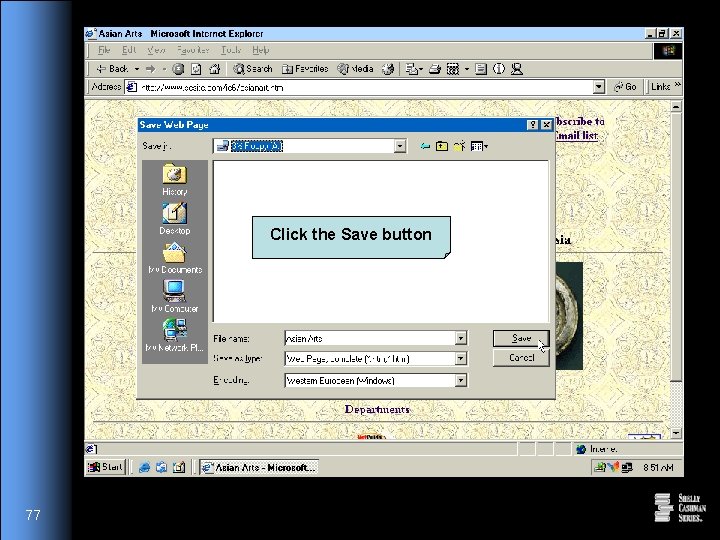Click the dialog help question mark button

coord(533,125)
